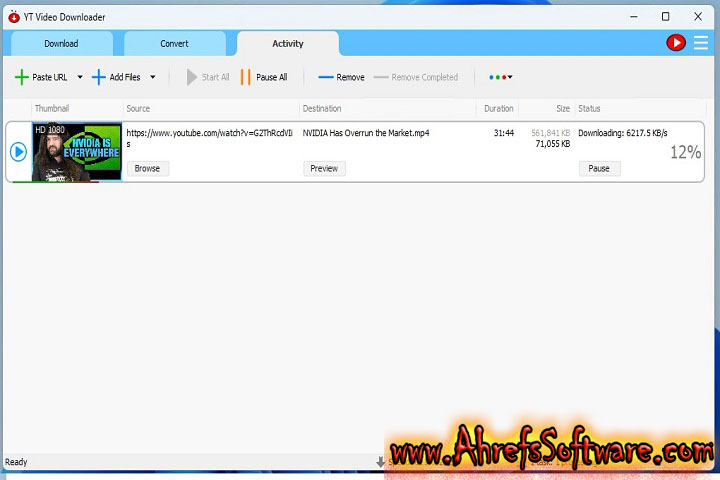Click the NVIDIA IS EVERYWHERE thumbnail
This screenshot has height=480, width=720.
tap(77, 152)
